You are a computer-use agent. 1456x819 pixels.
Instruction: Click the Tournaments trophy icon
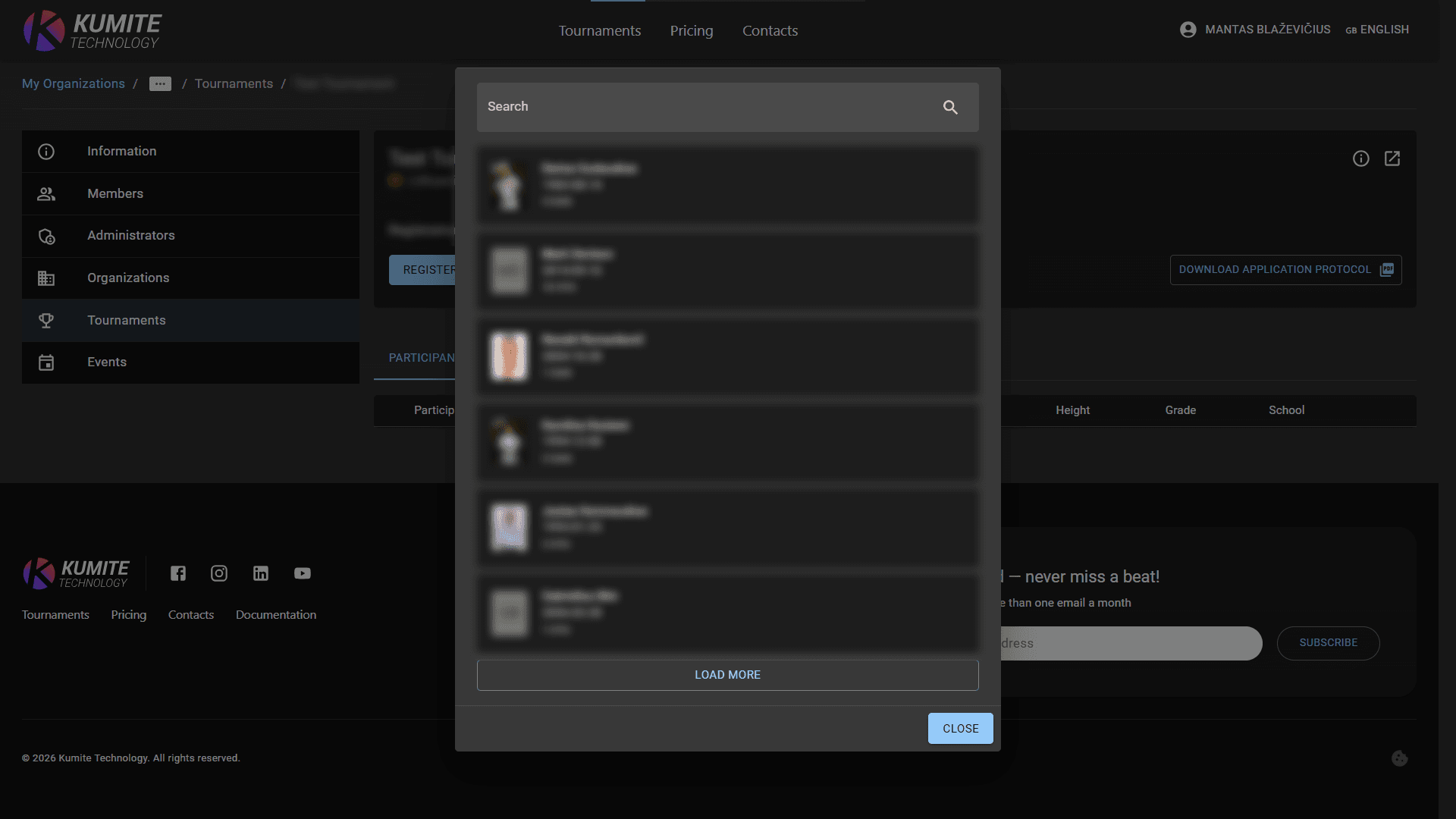point(46,320)
